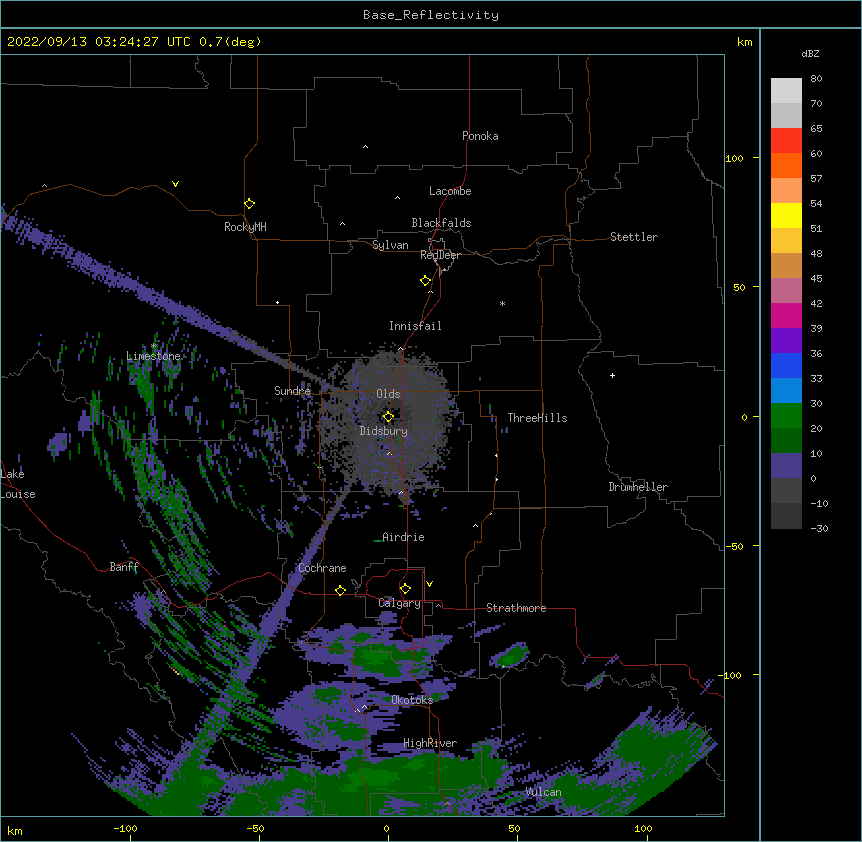Click the Vulcan label

(543, 792)
